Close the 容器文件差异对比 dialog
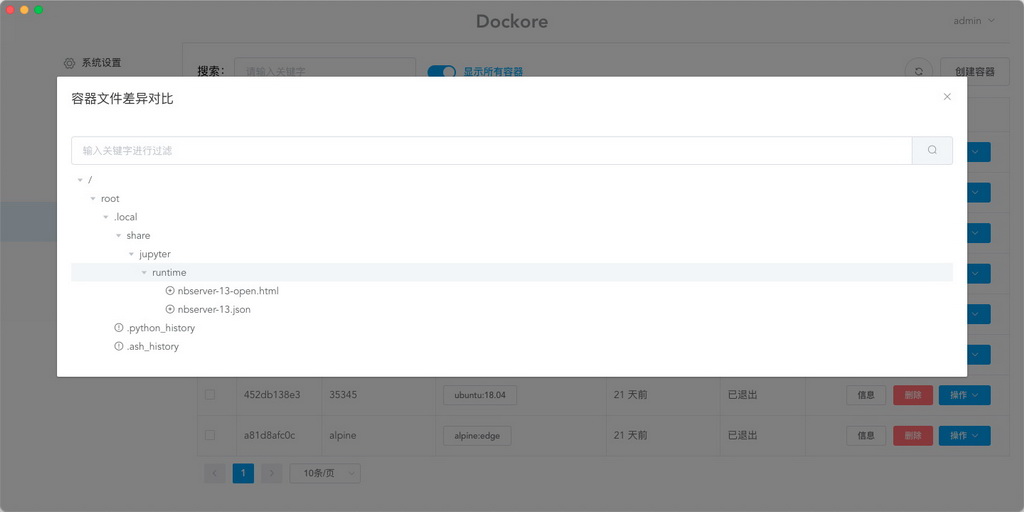 click(947, 97)
